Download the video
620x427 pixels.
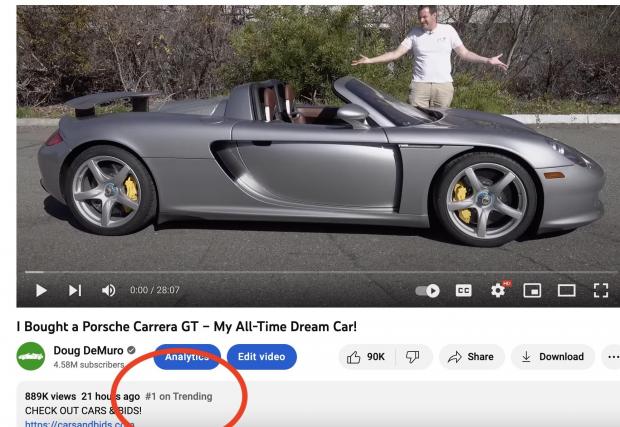pos(553,357)
